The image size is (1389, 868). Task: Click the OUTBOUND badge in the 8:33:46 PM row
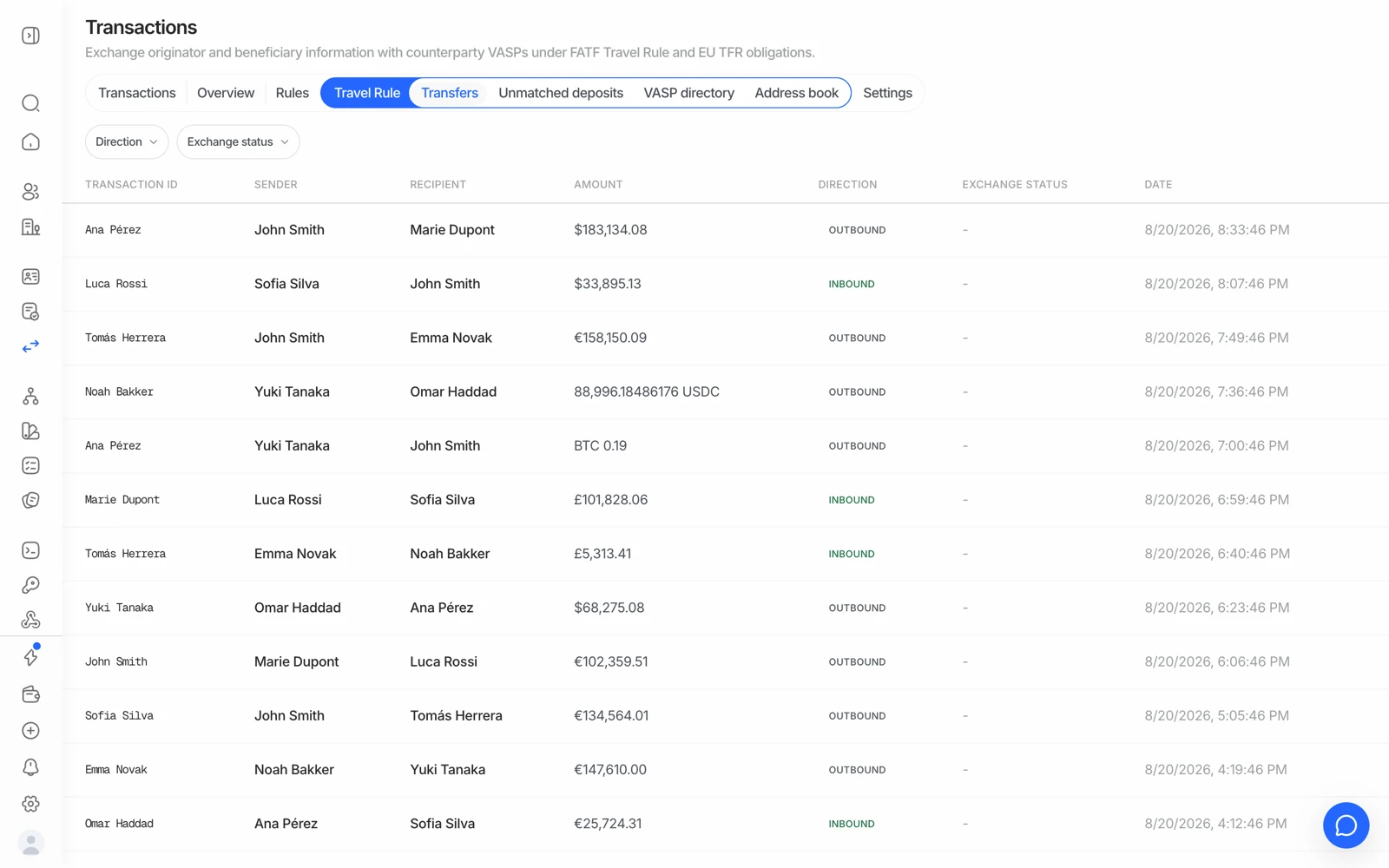click(x=857, y=230)
